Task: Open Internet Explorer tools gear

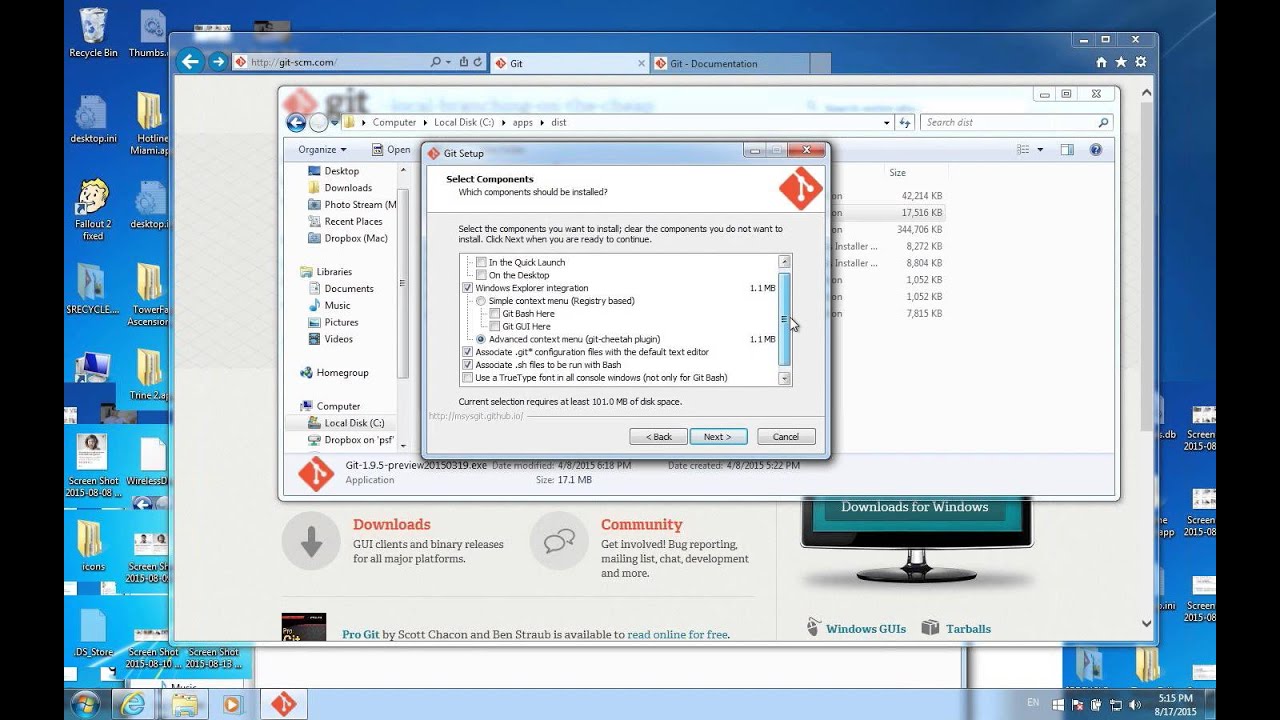Action: tap(1140, 62)
